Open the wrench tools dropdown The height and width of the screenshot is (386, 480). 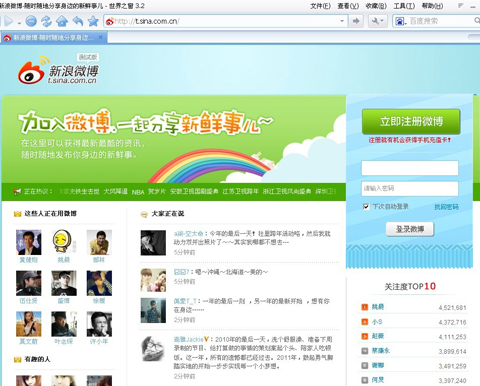(x=378, y=21)
